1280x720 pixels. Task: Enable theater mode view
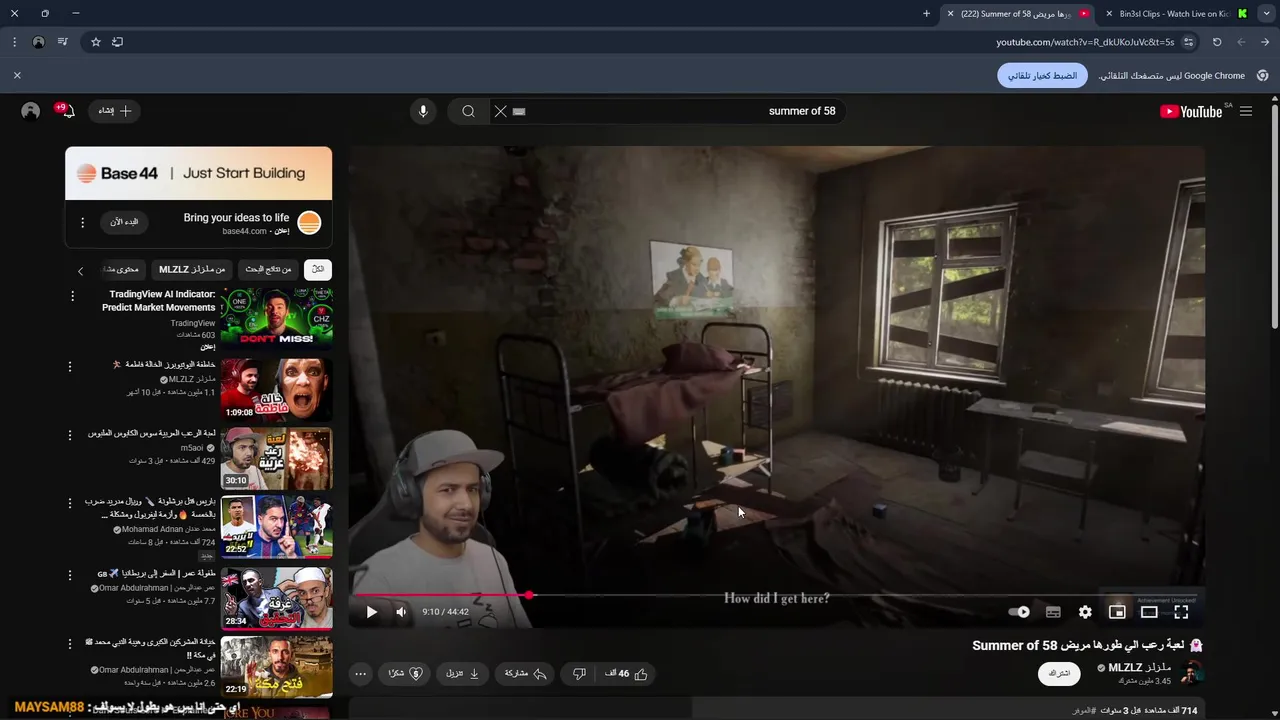pos(1149,612)
